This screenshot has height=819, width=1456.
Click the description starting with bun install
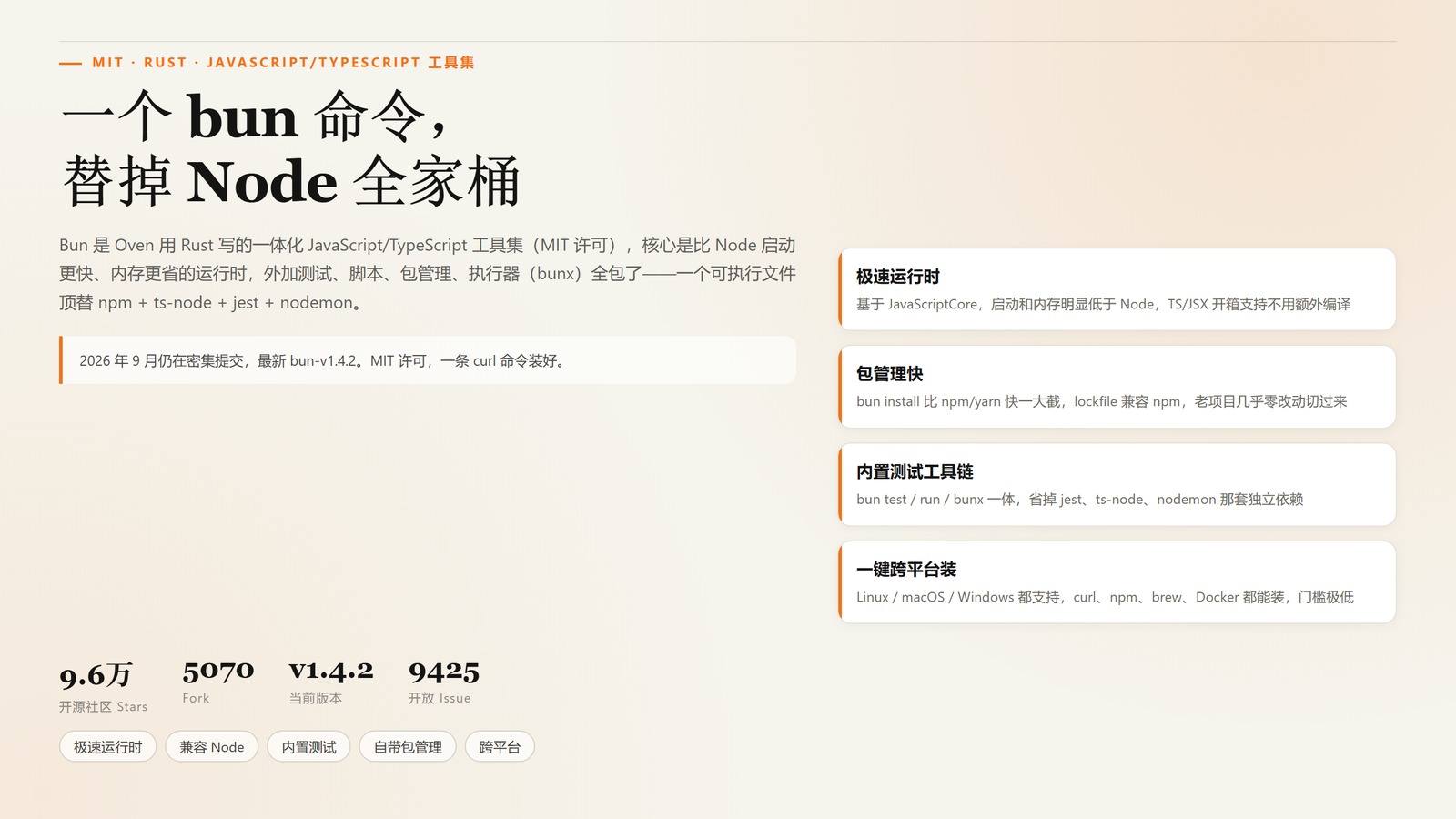(1101, 401)
